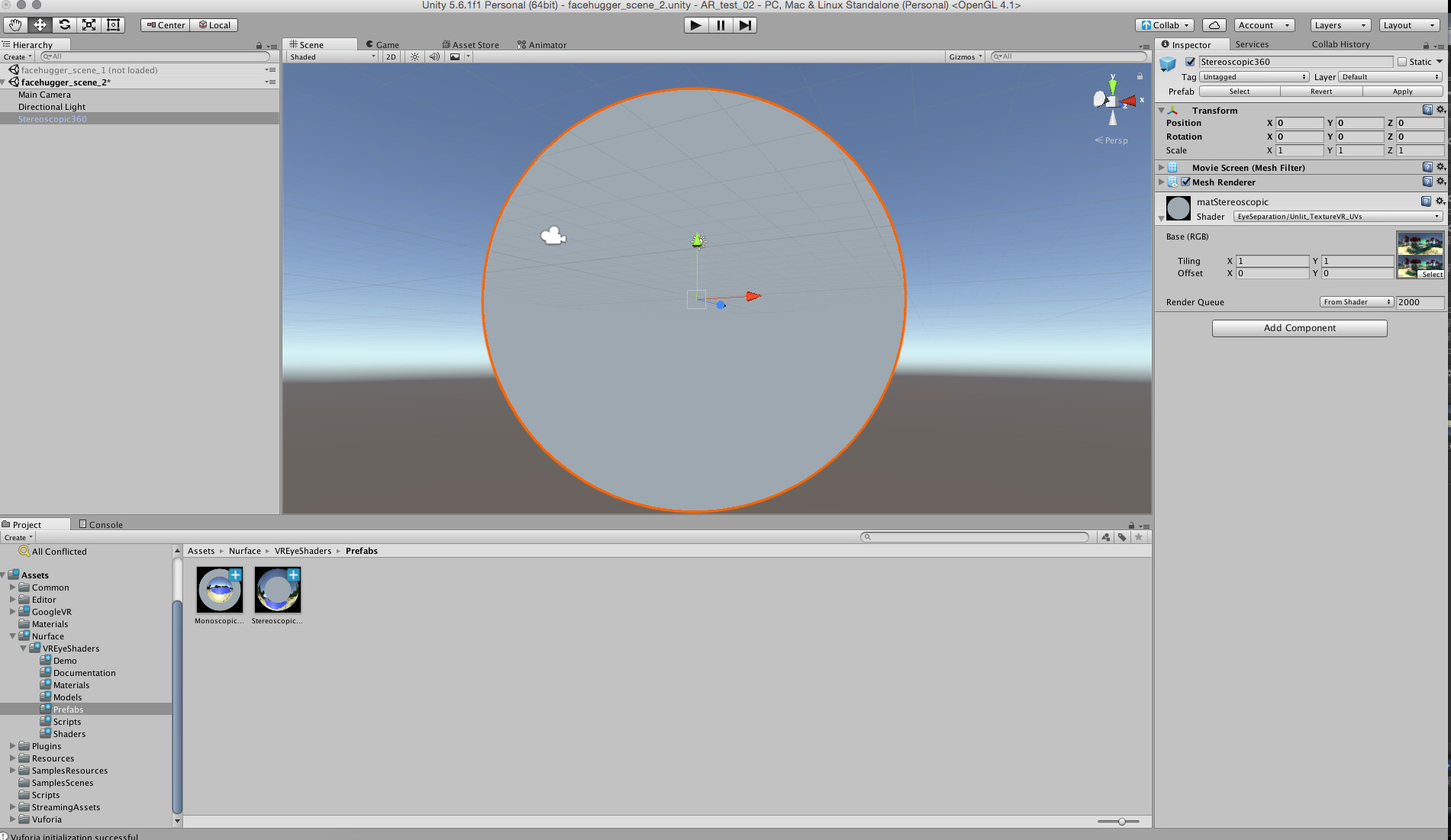
Task: Switch to the Console tab
Action: point(101,525)
